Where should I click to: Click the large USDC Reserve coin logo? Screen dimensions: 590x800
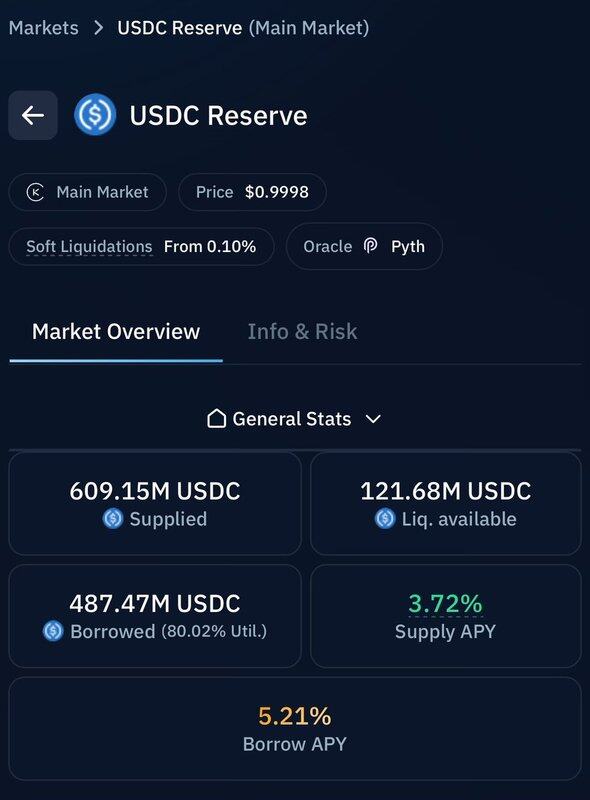click(95, 115)
